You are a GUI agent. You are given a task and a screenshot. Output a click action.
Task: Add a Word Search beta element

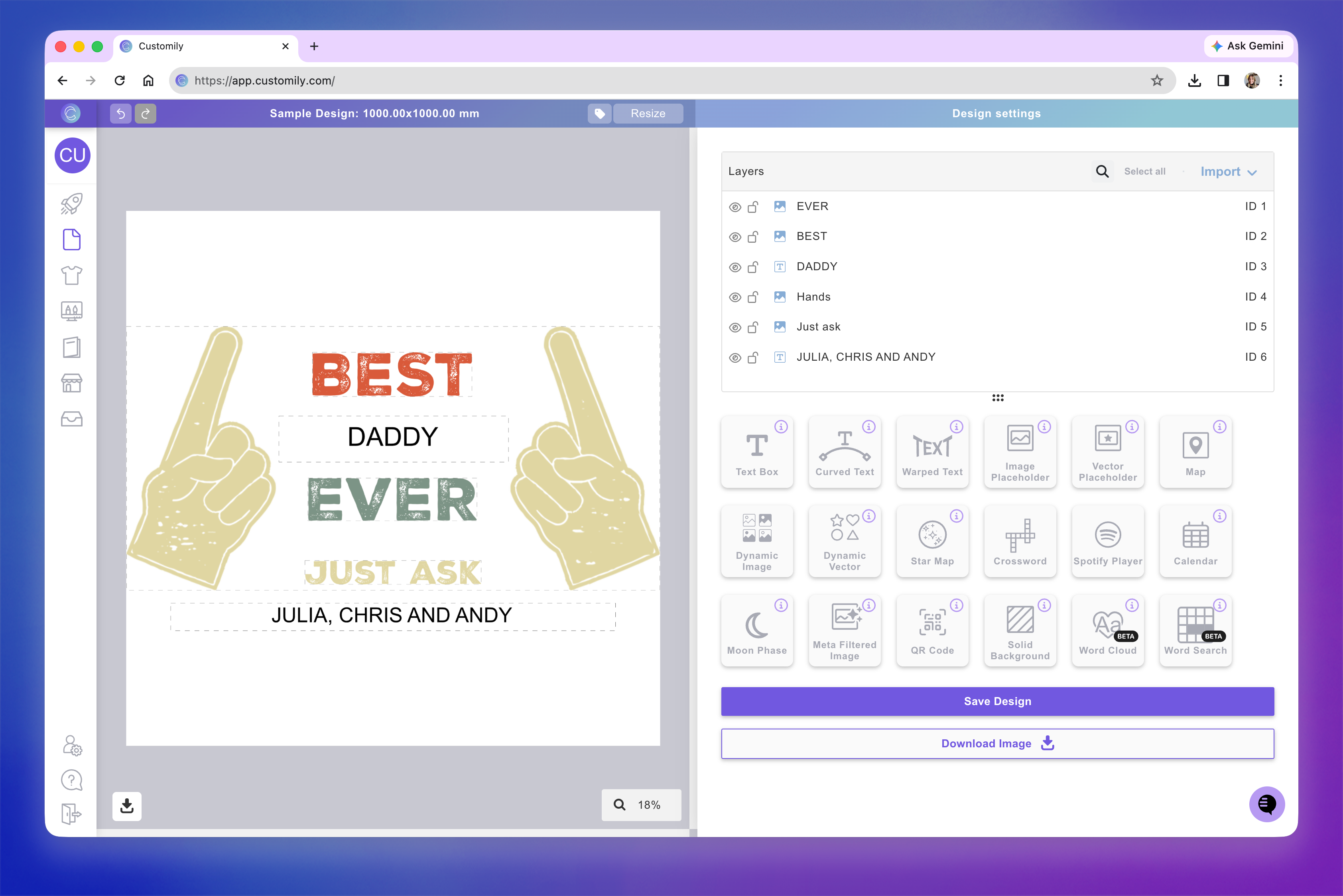(x=1195, y=630)
